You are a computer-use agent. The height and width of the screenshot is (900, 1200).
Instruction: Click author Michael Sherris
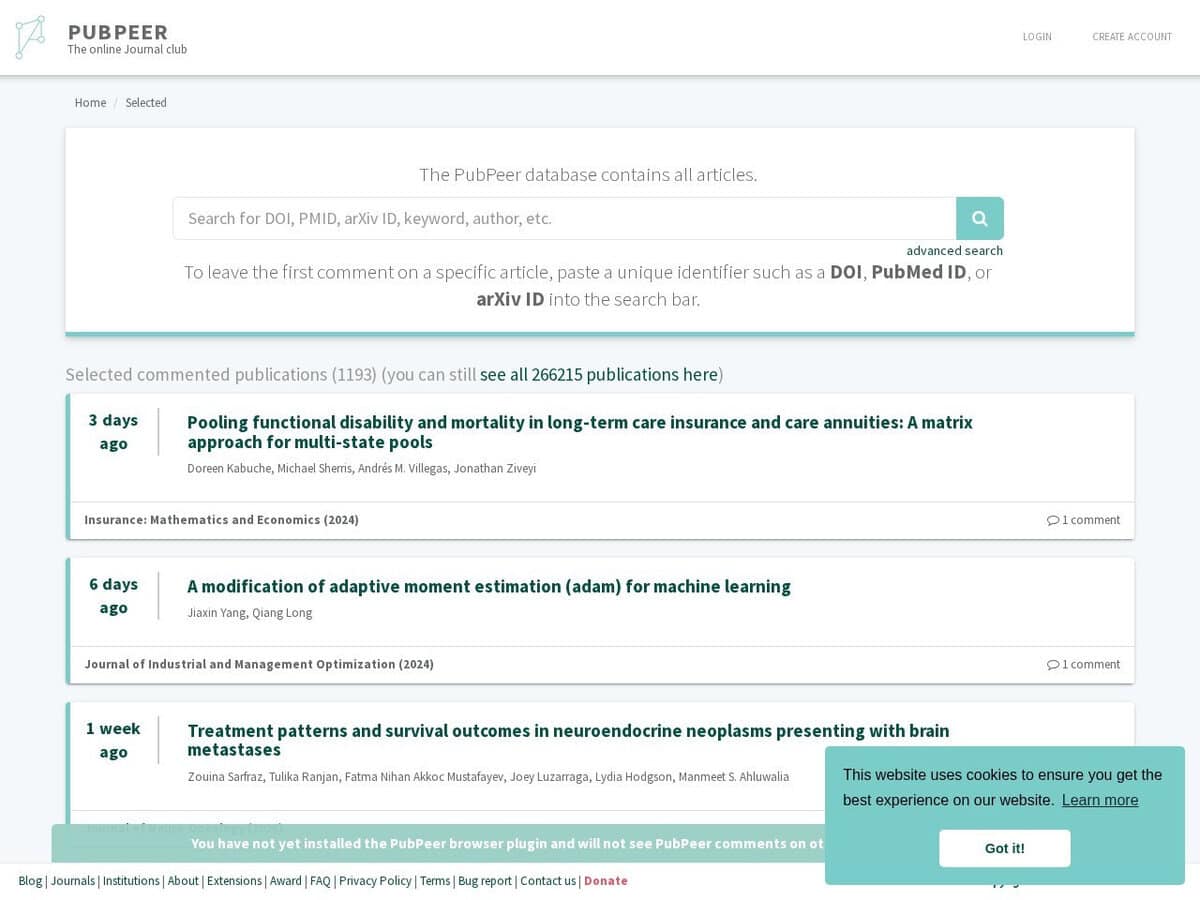click(314, 468)
